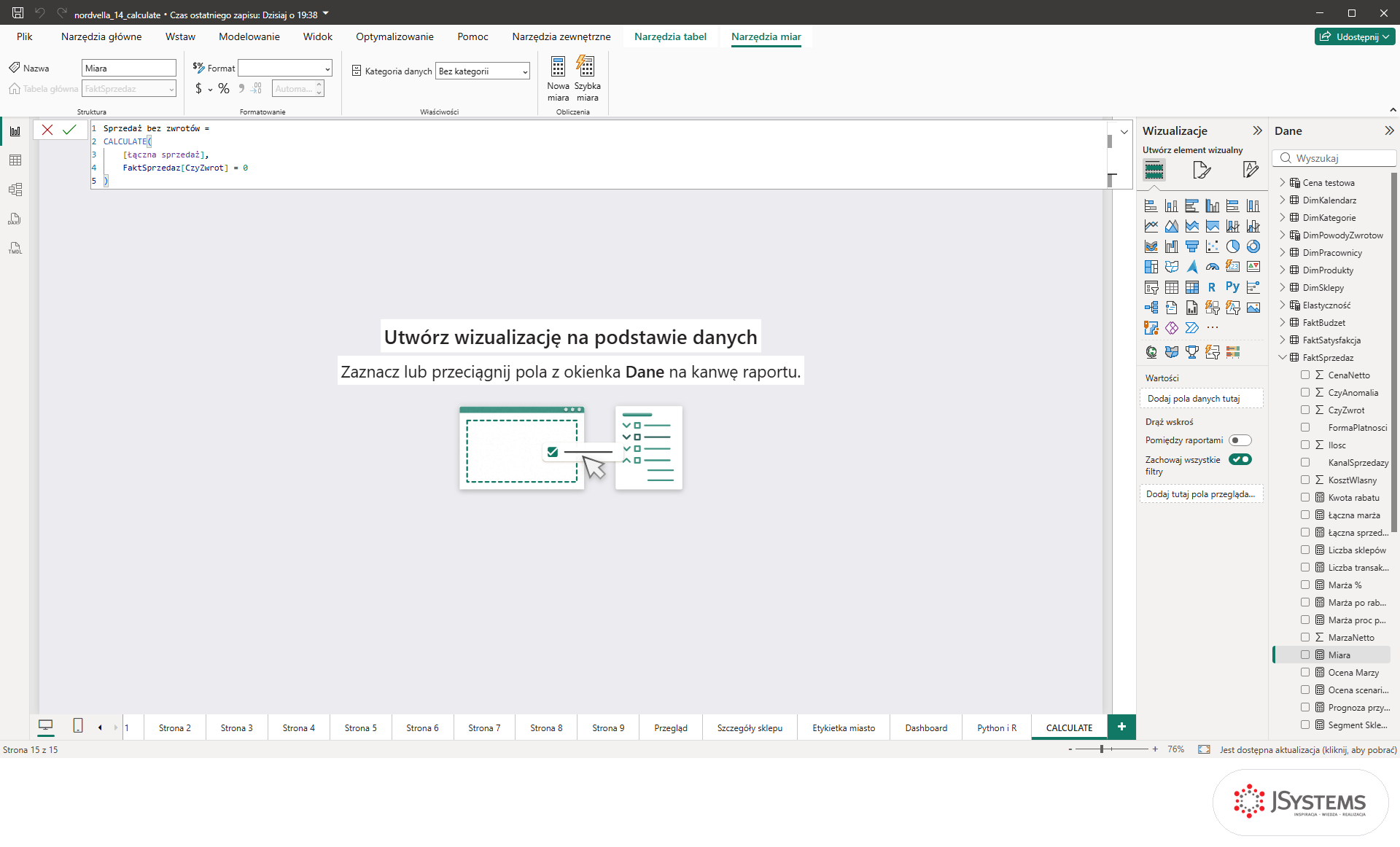The width and height of the screenshot is (1400, 847).
Task: Tick the Marża % measure checkbox
Action: tap(1305, 585)
